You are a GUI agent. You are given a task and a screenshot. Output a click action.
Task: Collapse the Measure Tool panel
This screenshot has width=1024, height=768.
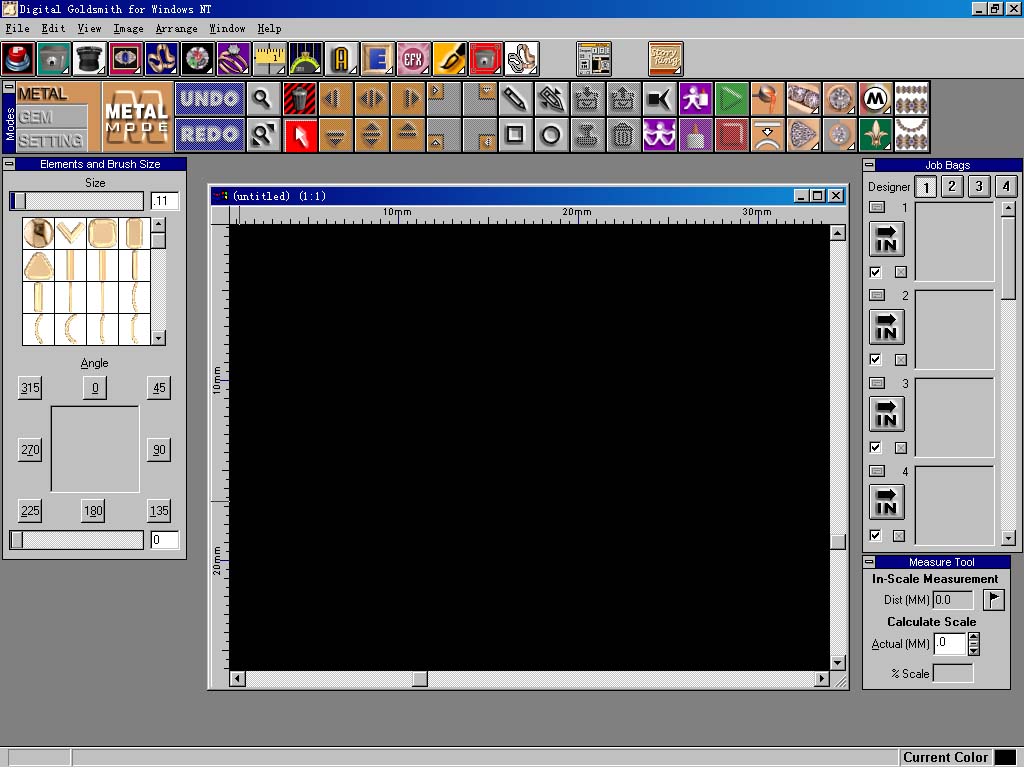point(869,562)
